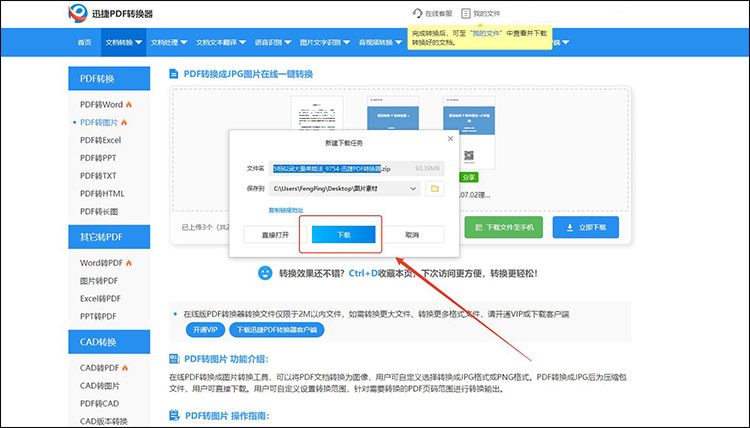Open the 保存到 path dropdown
Image resolution: width=750 pixels, height=428 pixels.
click(413, 188)
